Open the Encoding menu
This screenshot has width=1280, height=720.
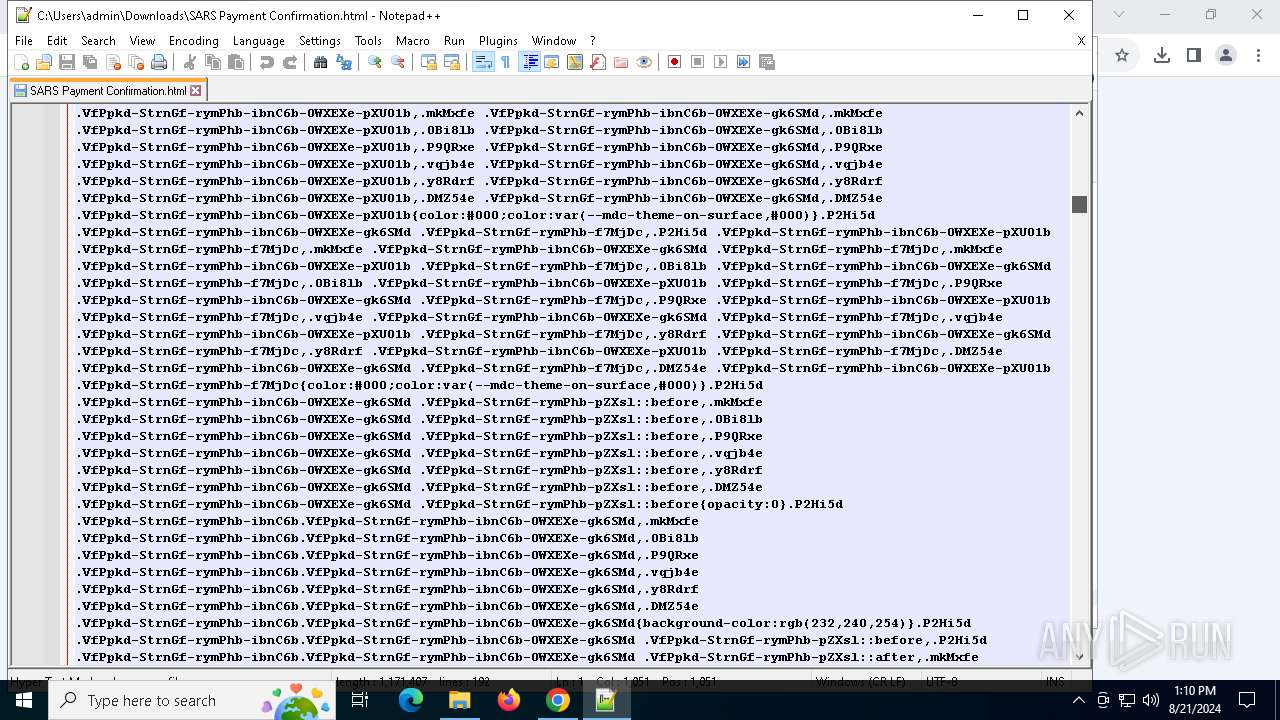(194, 41)
